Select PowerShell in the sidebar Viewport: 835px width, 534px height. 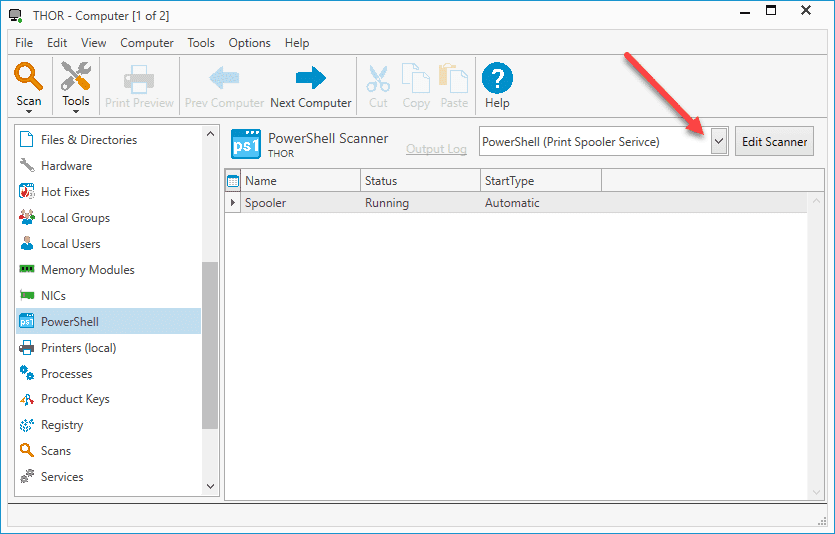[x=109, y=322]
